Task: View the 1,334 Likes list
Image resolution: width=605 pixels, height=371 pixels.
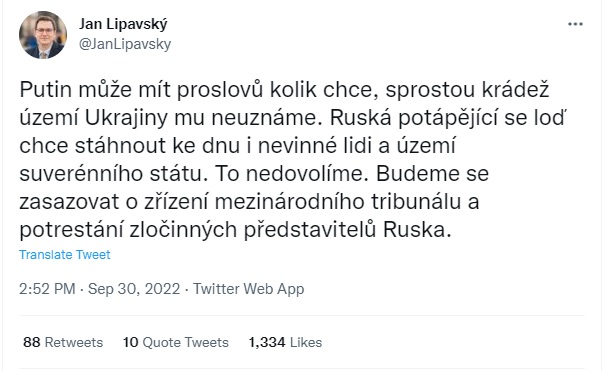Action: pos(285,342)
